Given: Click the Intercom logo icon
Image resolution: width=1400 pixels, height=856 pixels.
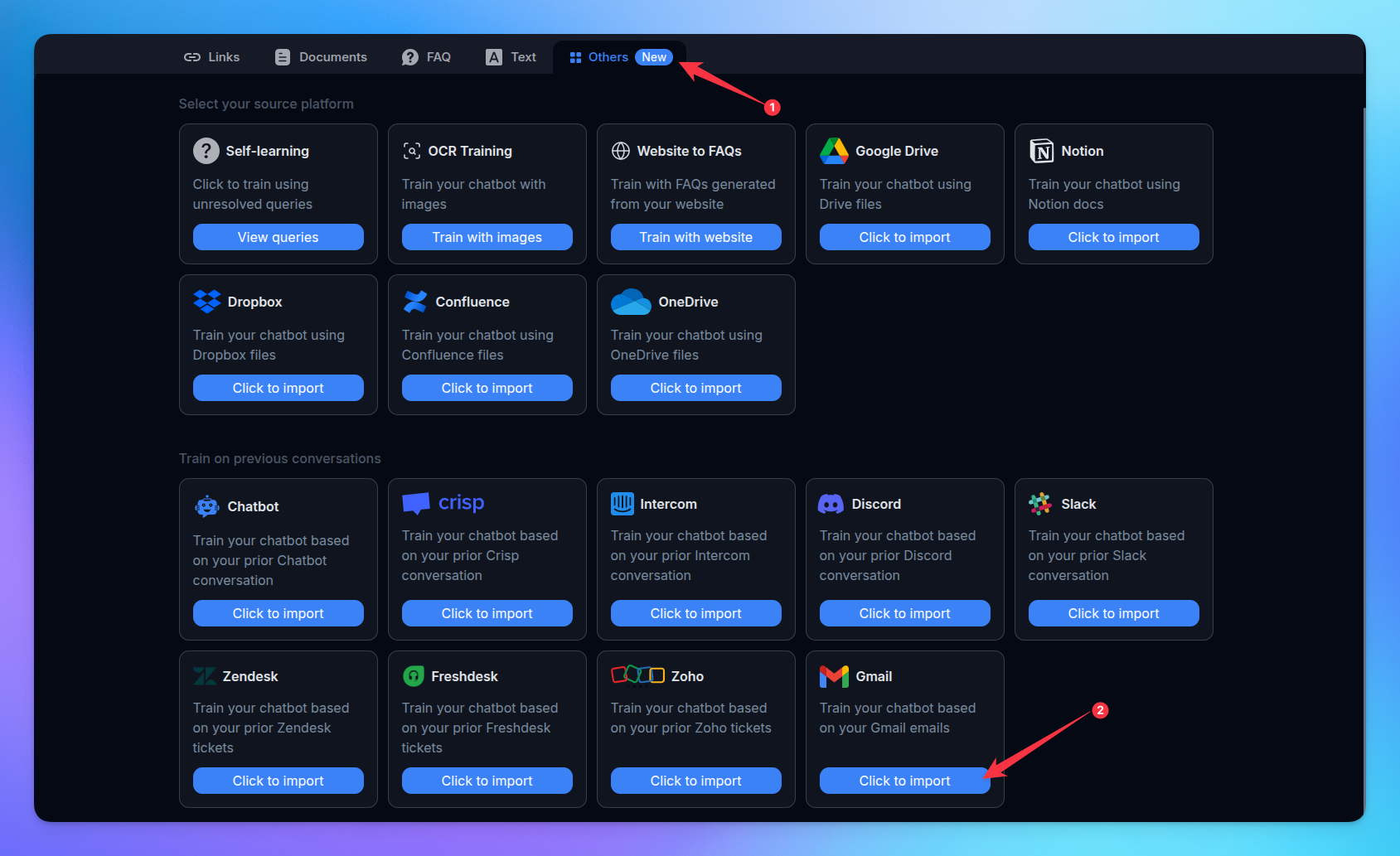Looking at the screenshot, I should pyautogui.click(x=622, y=504).
